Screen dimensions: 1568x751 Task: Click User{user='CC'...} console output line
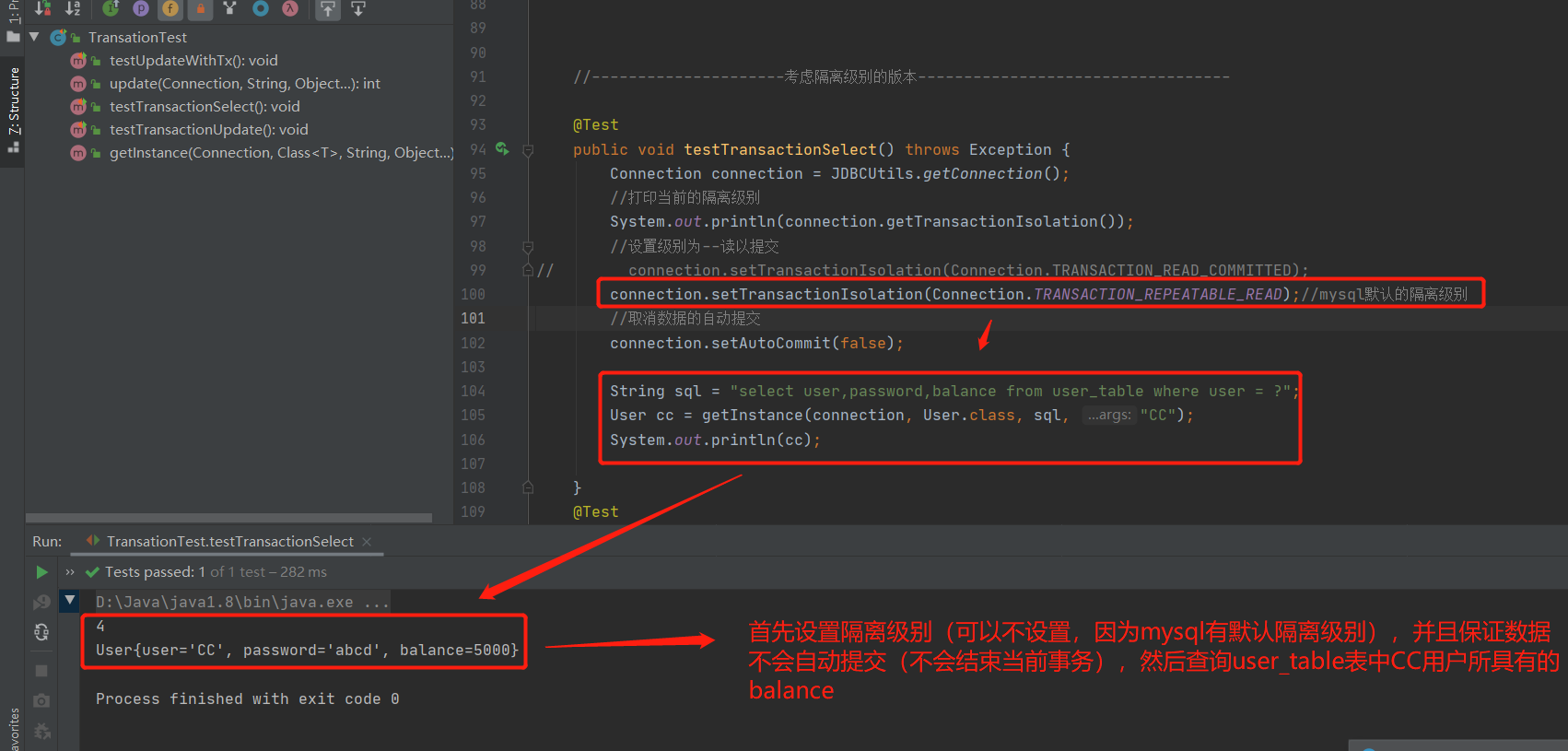click(x=307, y=650)
